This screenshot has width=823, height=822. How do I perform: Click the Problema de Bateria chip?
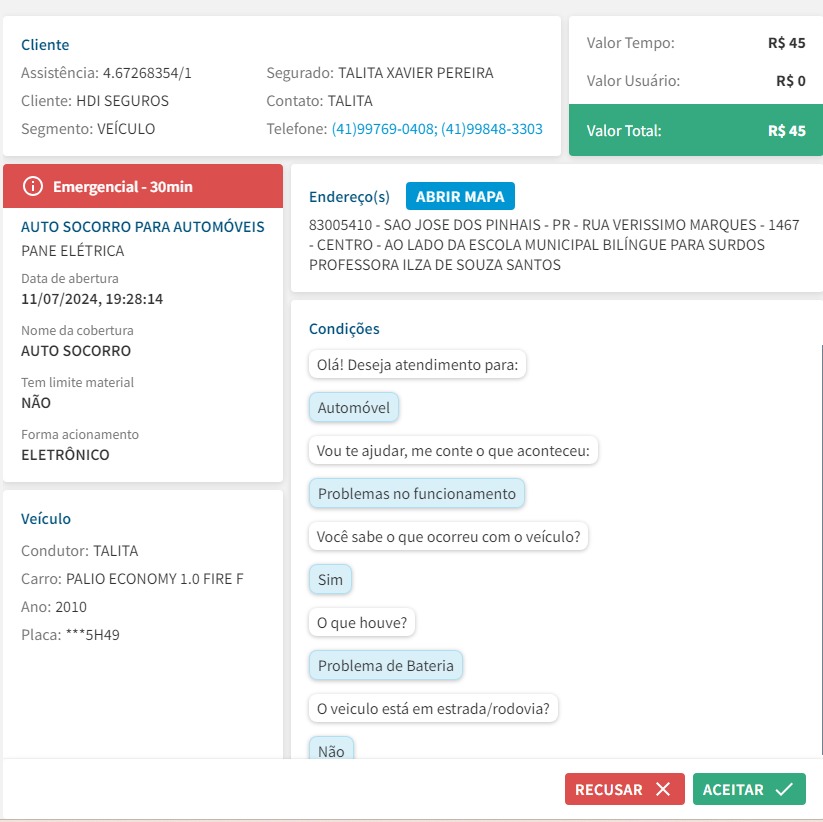click(386, 665)
